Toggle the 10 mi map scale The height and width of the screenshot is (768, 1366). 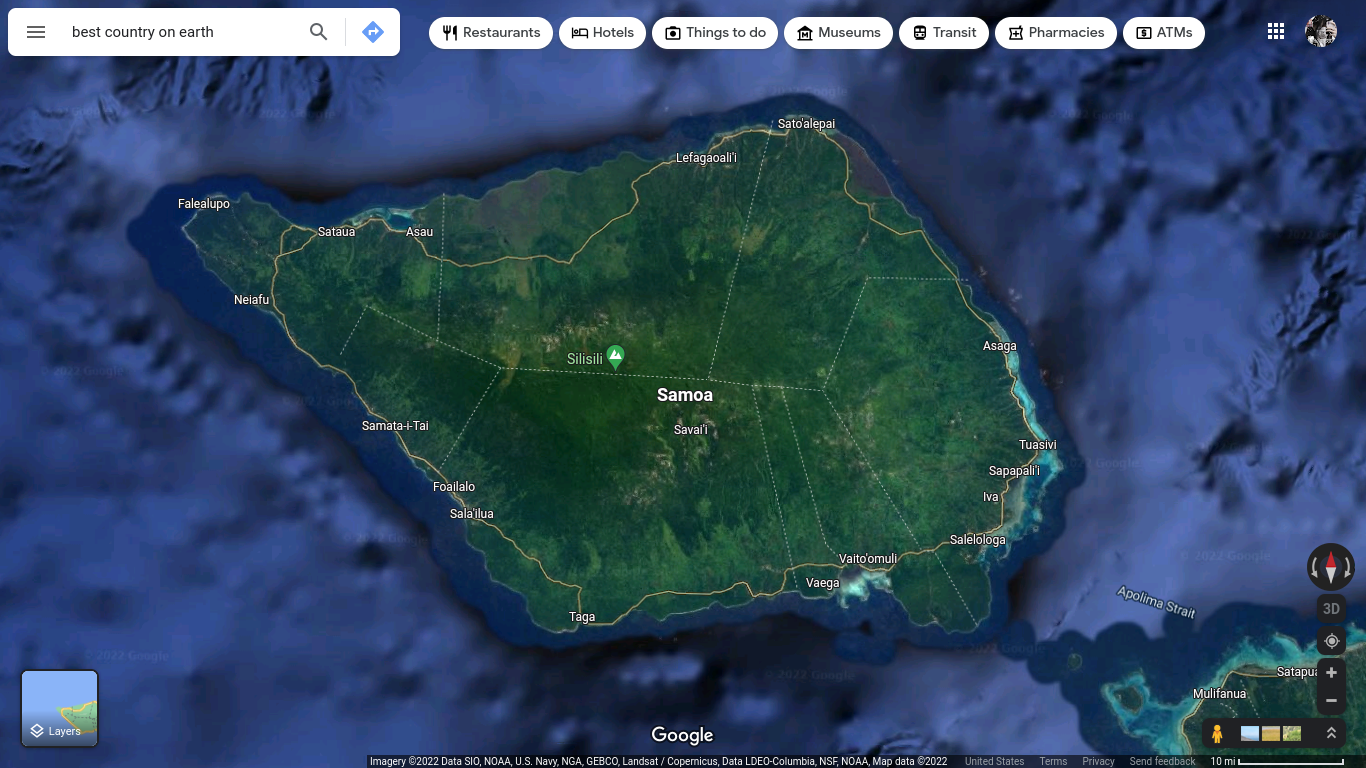pos(1277,762)
